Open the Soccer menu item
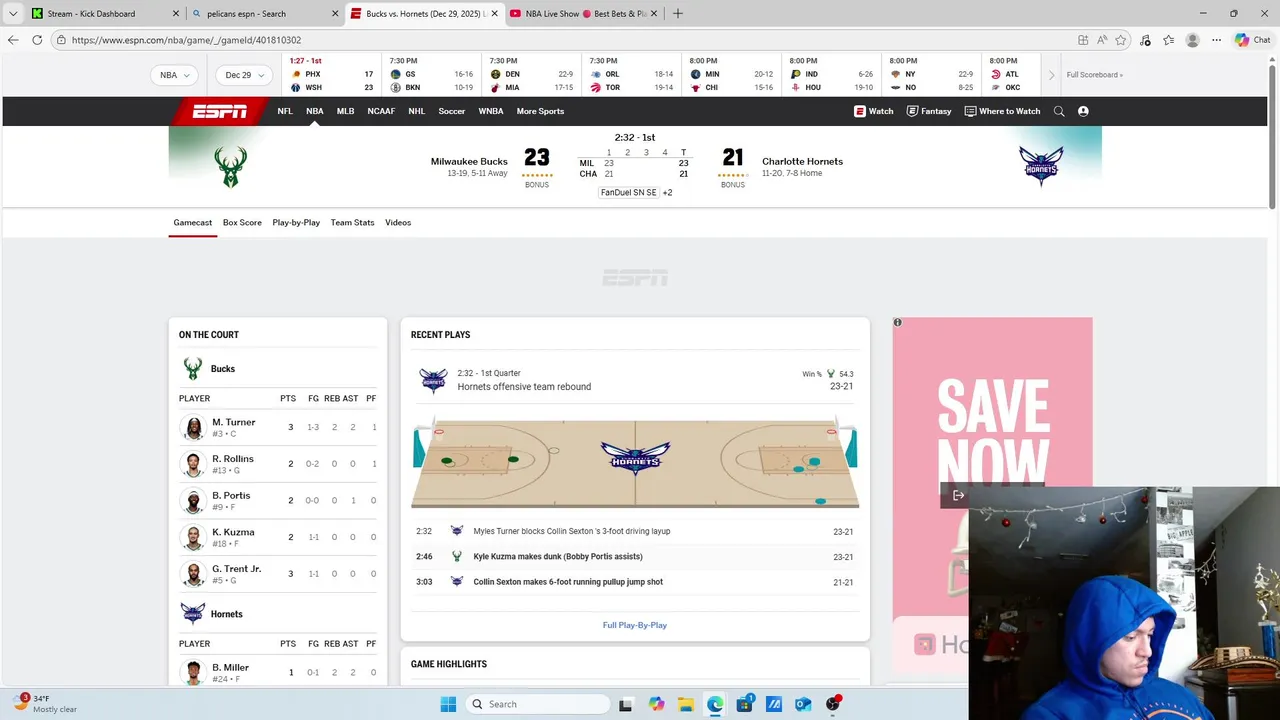Image resolution: width=1280 pixels, height=720 pixels. [451, 111]
